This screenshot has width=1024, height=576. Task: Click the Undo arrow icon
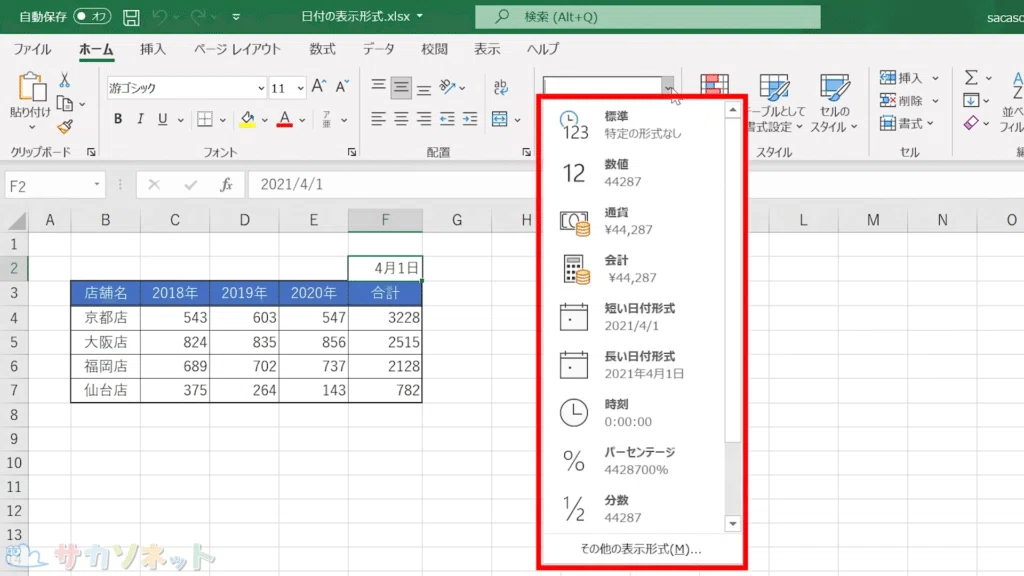click(160, 17)
